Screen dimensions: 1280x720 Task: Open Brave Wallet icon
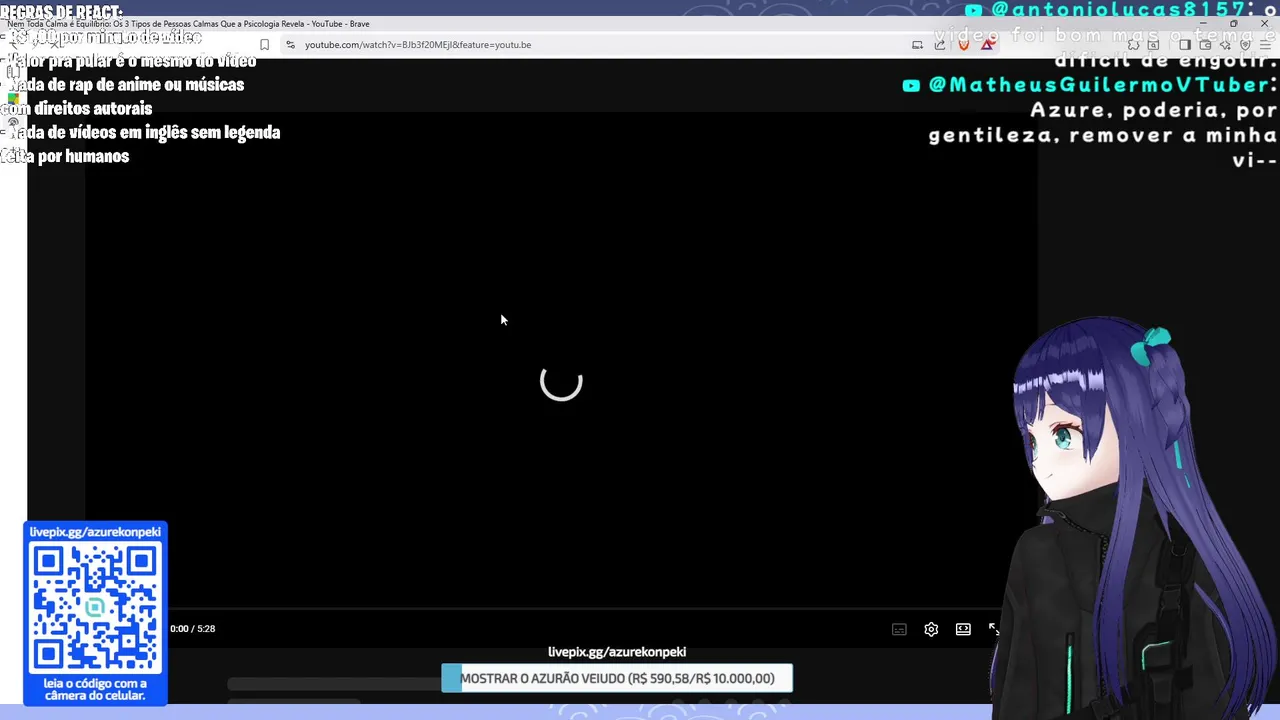[x=1205, y=45]
